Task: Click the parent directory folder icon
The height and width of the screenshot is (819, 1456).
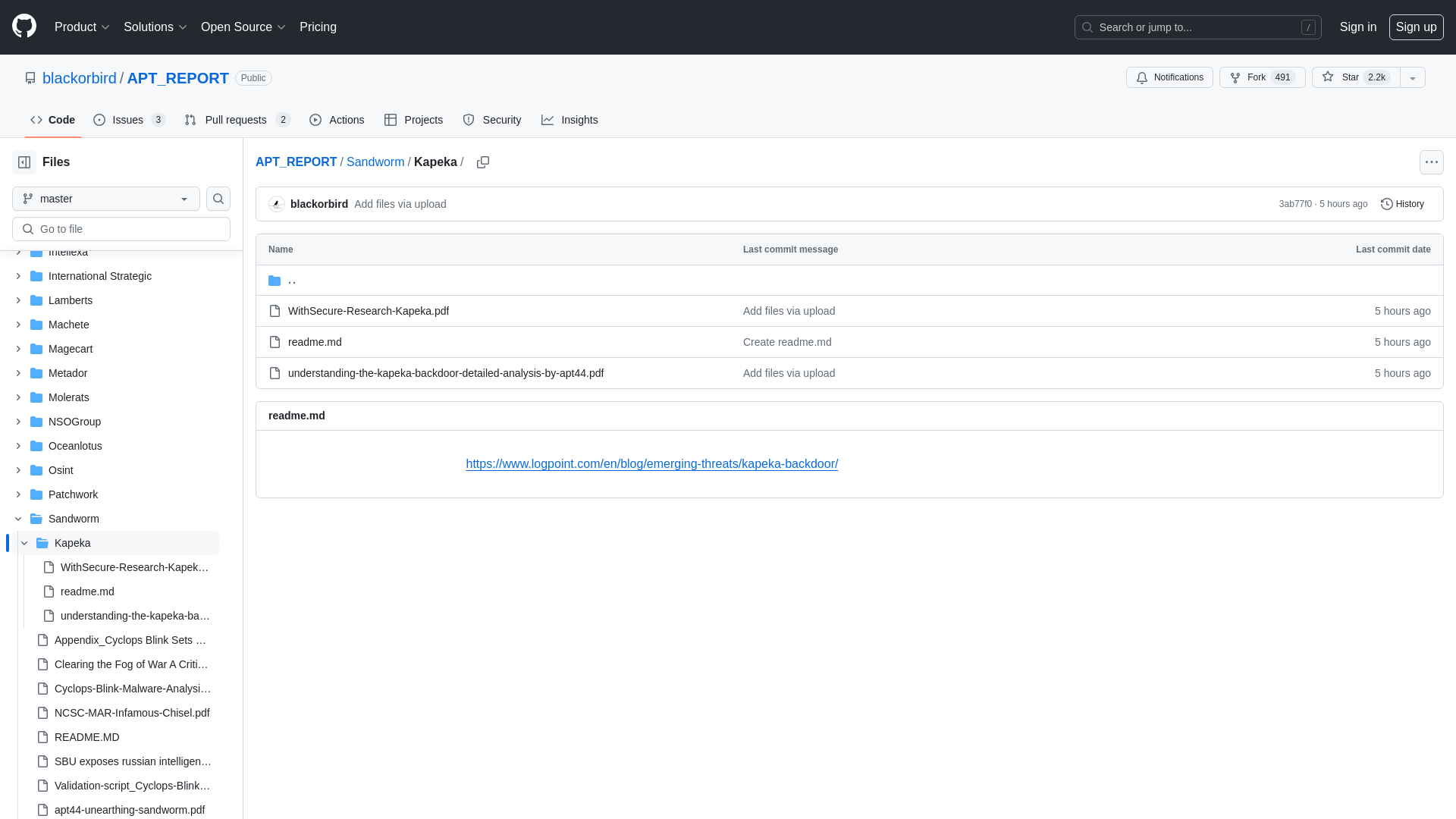Action: (275, 281)
